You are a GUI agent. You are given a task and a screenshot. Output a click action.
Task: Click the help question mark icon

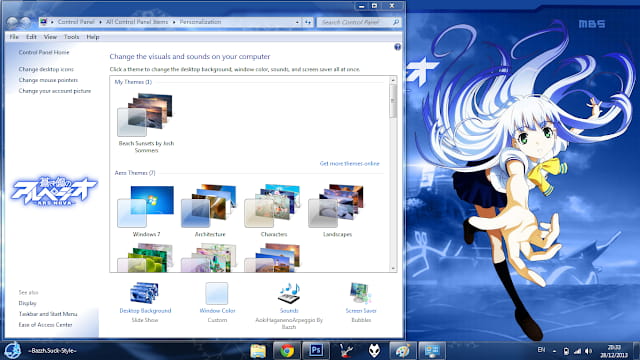tap(398, 47)
